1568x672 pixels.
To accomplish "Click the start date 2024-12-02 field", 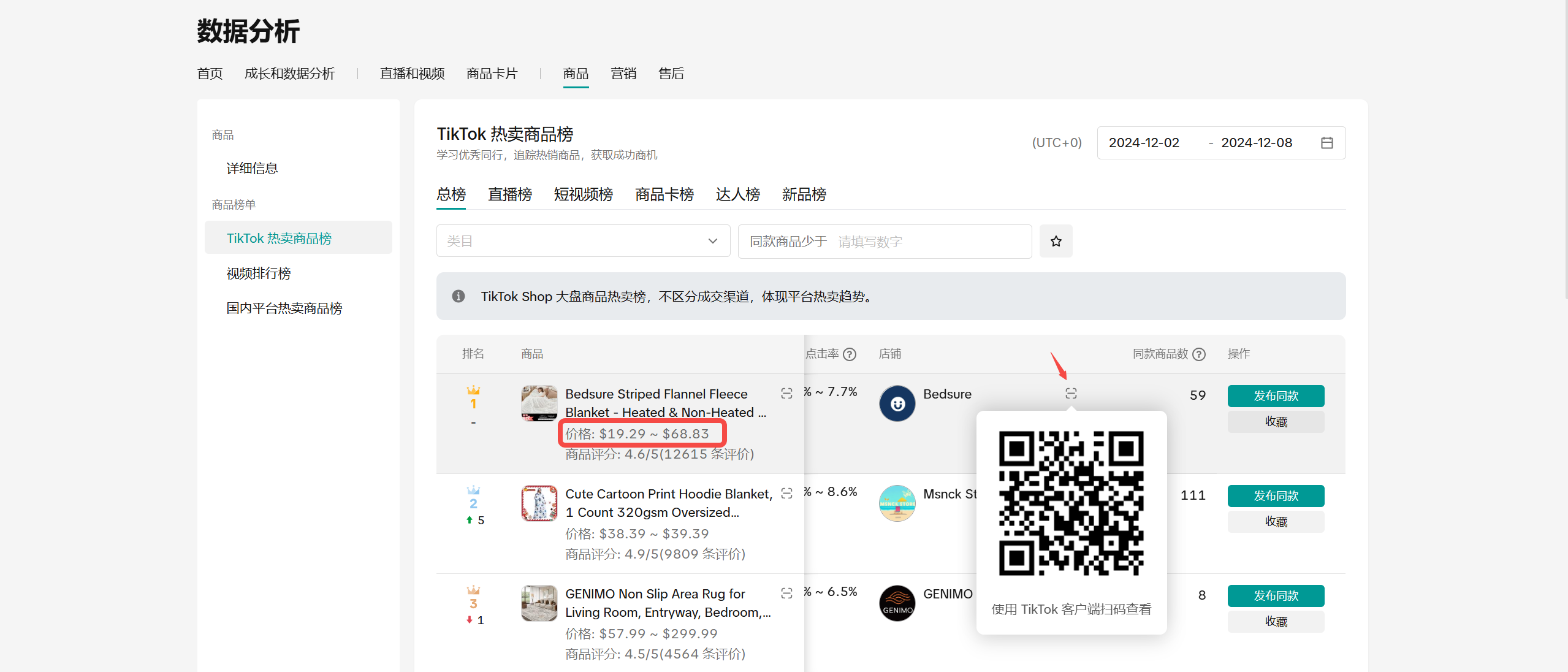I will 1144,143.
